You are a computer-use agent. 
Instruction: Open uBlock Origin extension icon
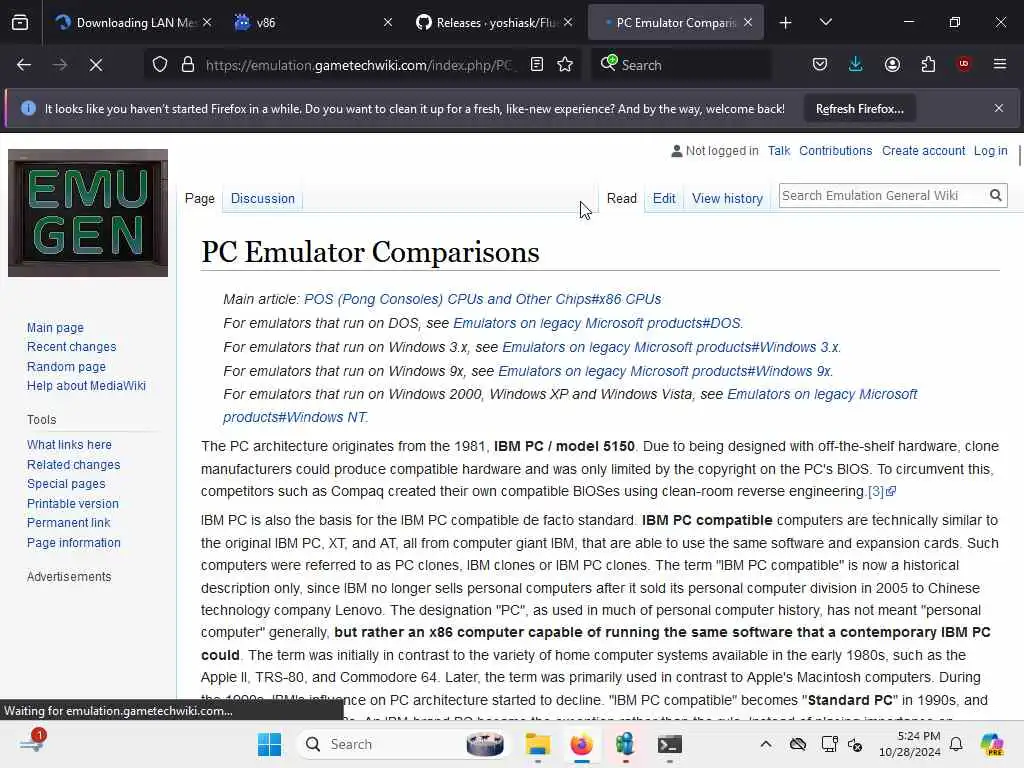point(964,64)
